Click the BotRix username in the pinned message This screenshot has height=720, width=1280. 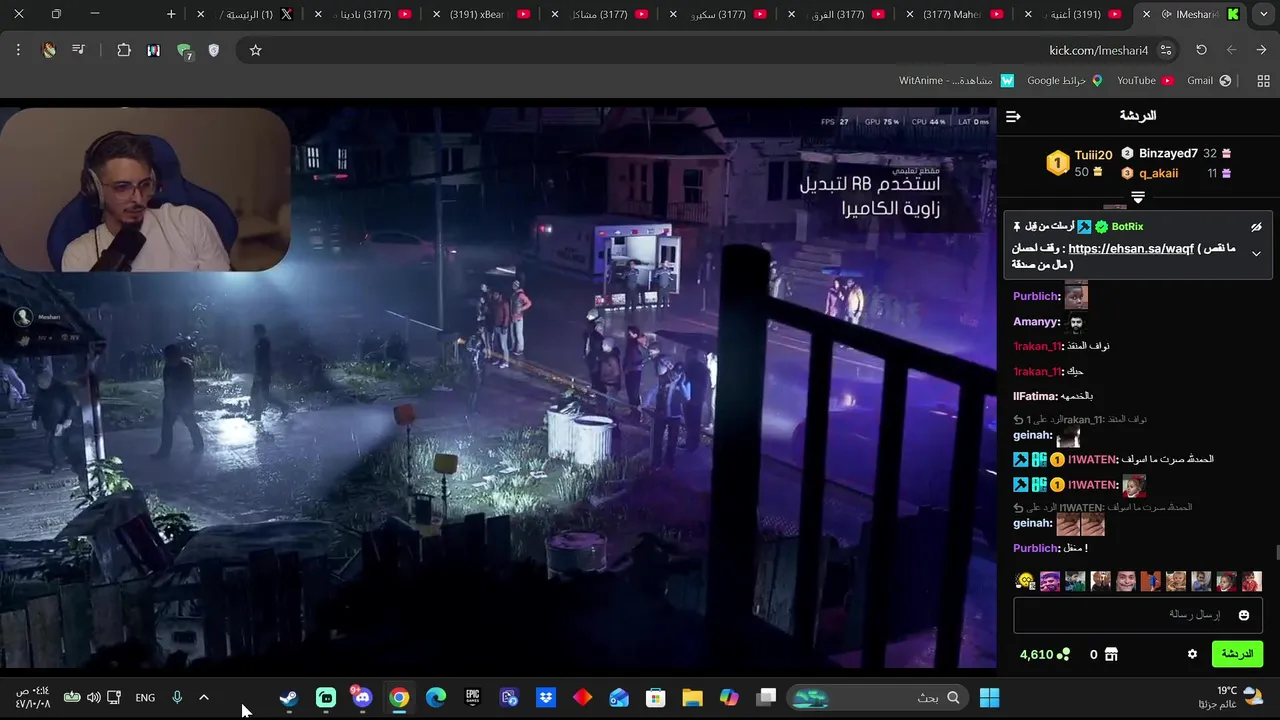point(1127,227)
